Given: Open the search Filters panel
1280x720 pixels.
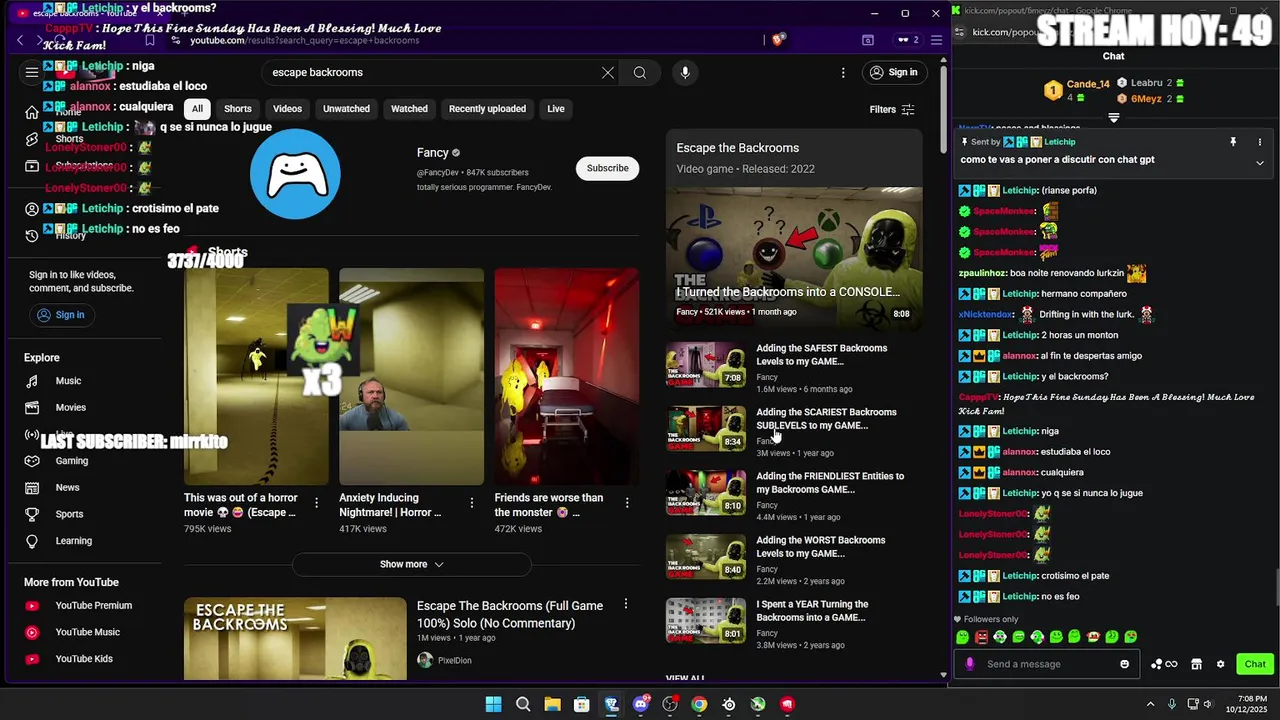Looking at the screenshot, I should point(892,109).
